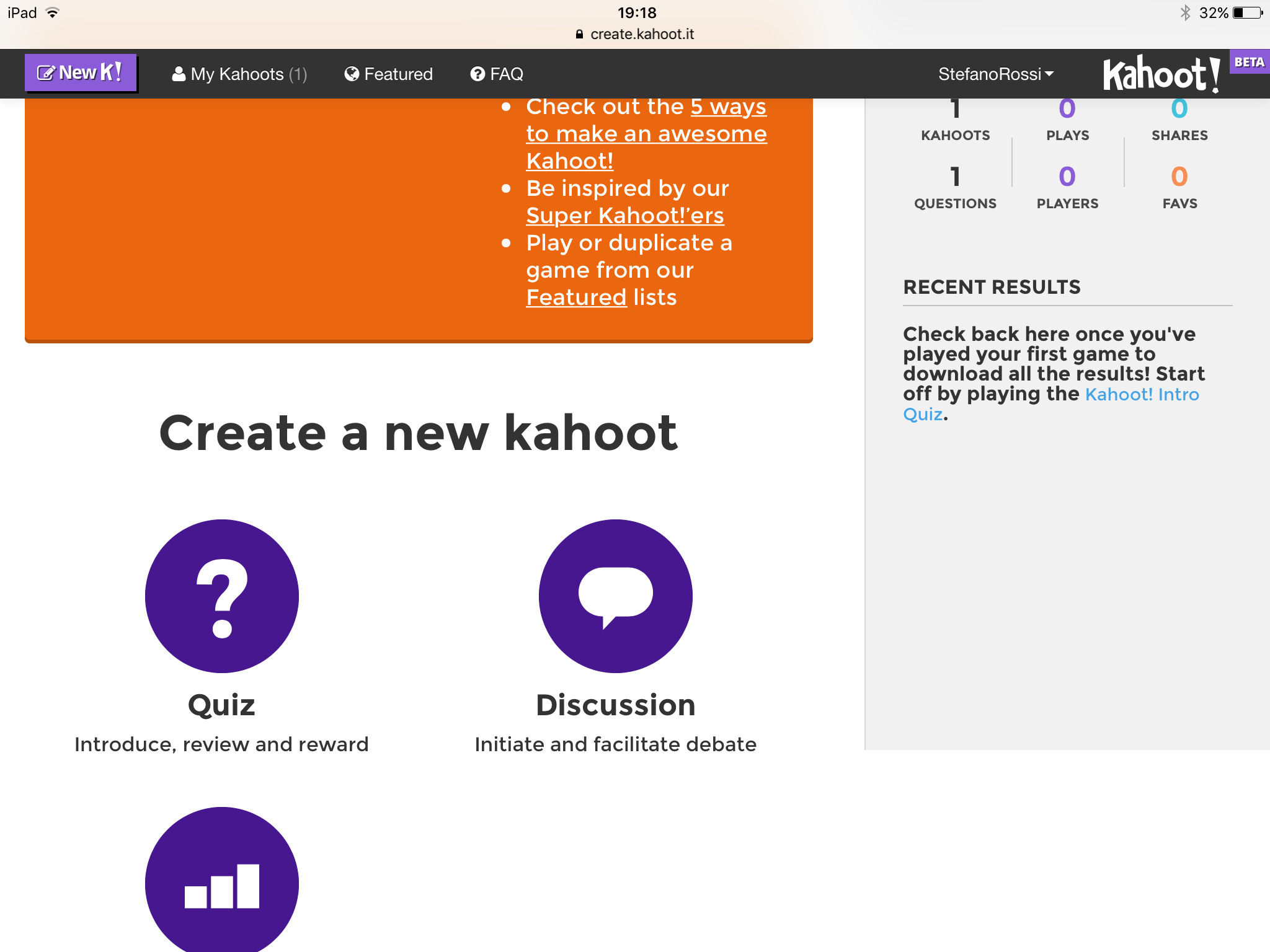The width and height of the screenshot is (1270, 952).
Task: Click the Discussion speech bubble icon
Action: (x=615, y=596)
